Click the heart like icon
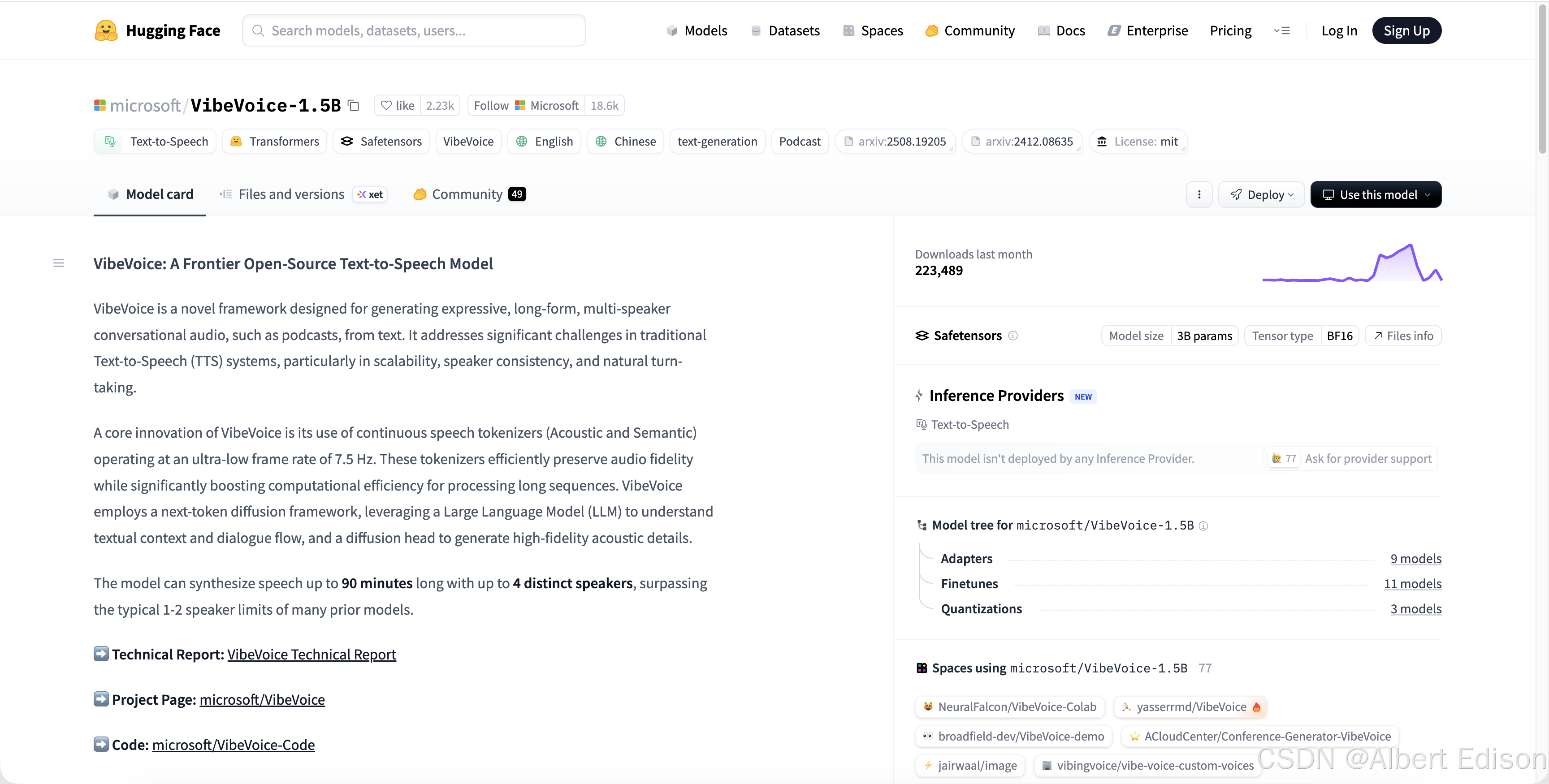The width and height of the screenshot is (1549, 784). (x=386, y=106)
